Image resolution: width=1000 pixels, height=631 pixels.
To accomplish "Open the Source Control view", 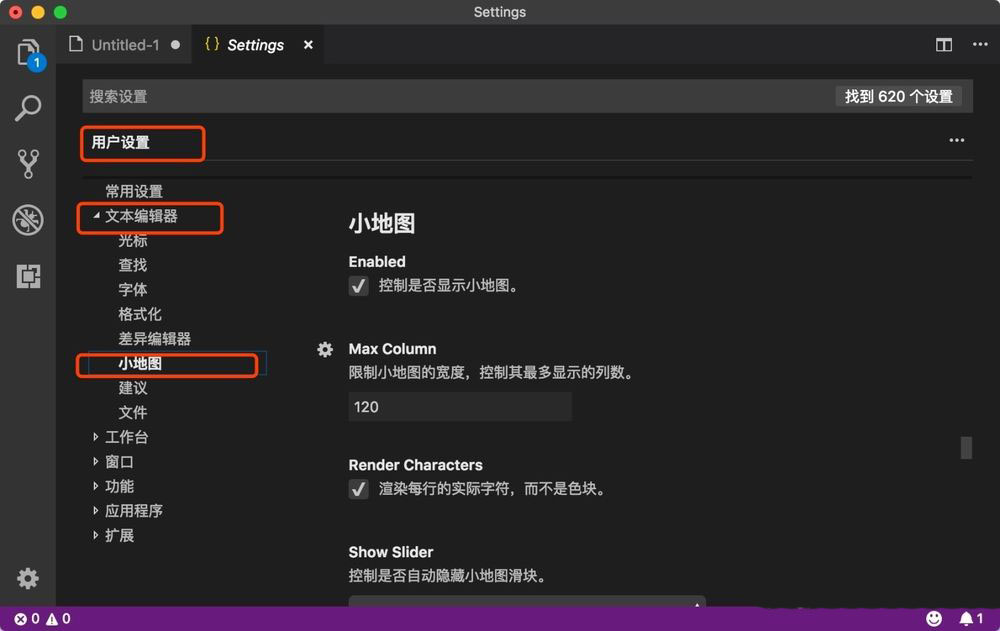I will [x=27, y=163].
